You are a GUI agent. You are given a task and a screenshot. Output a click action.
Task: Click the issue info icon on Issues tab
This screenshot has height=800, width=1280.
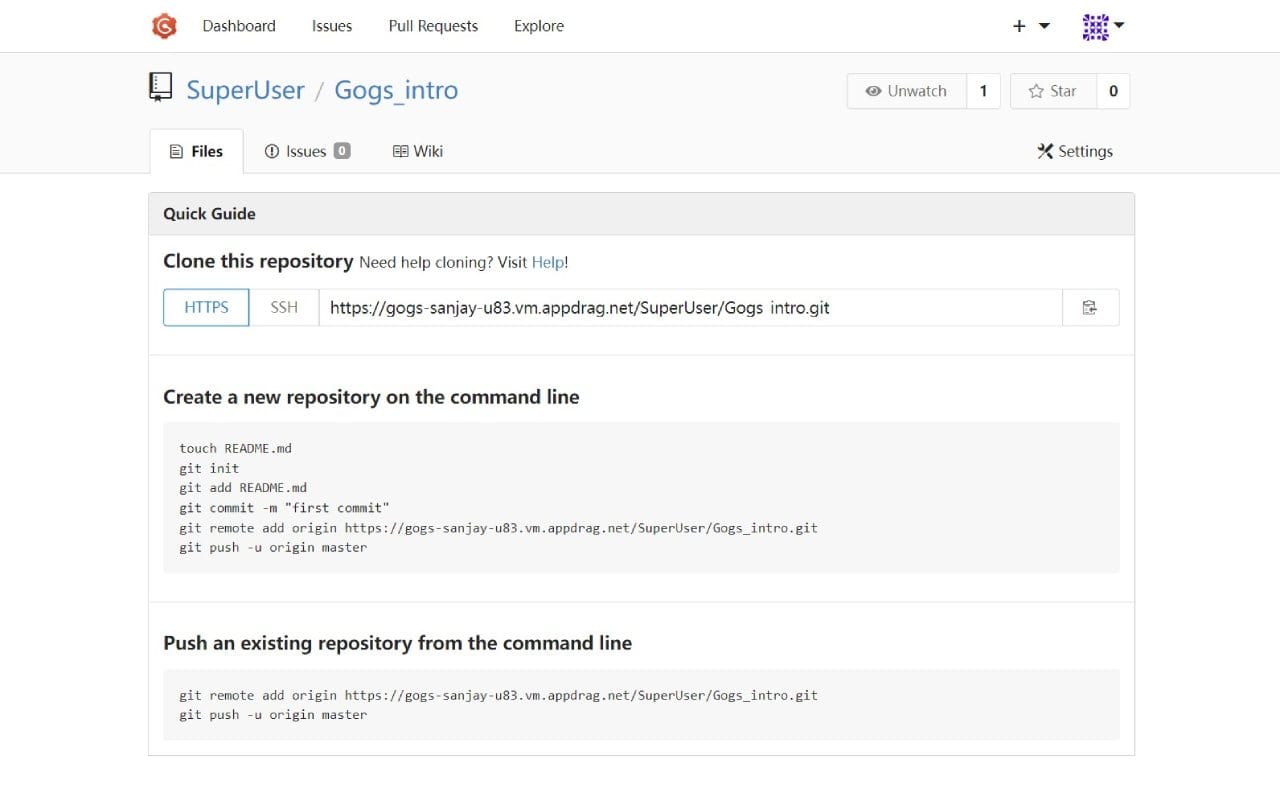pos(271,151)
